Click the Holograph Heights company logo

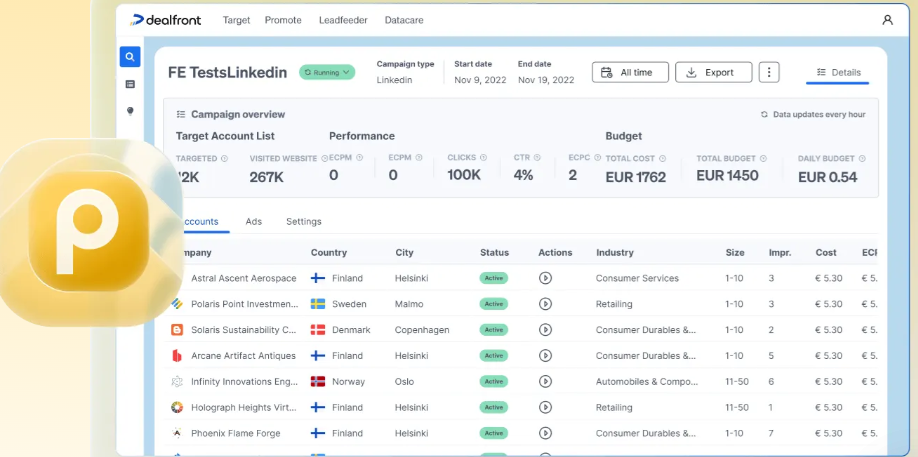[177, 407]
